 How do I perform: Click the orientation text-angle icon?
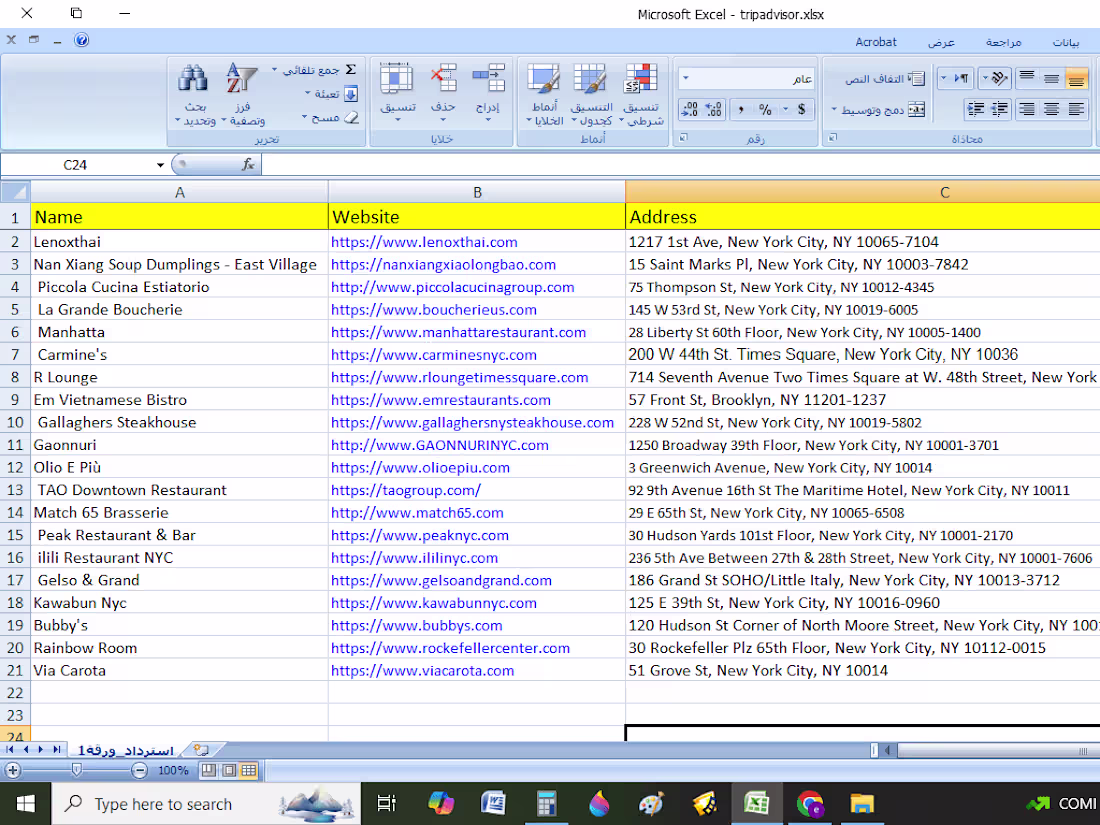point(1000,78)
